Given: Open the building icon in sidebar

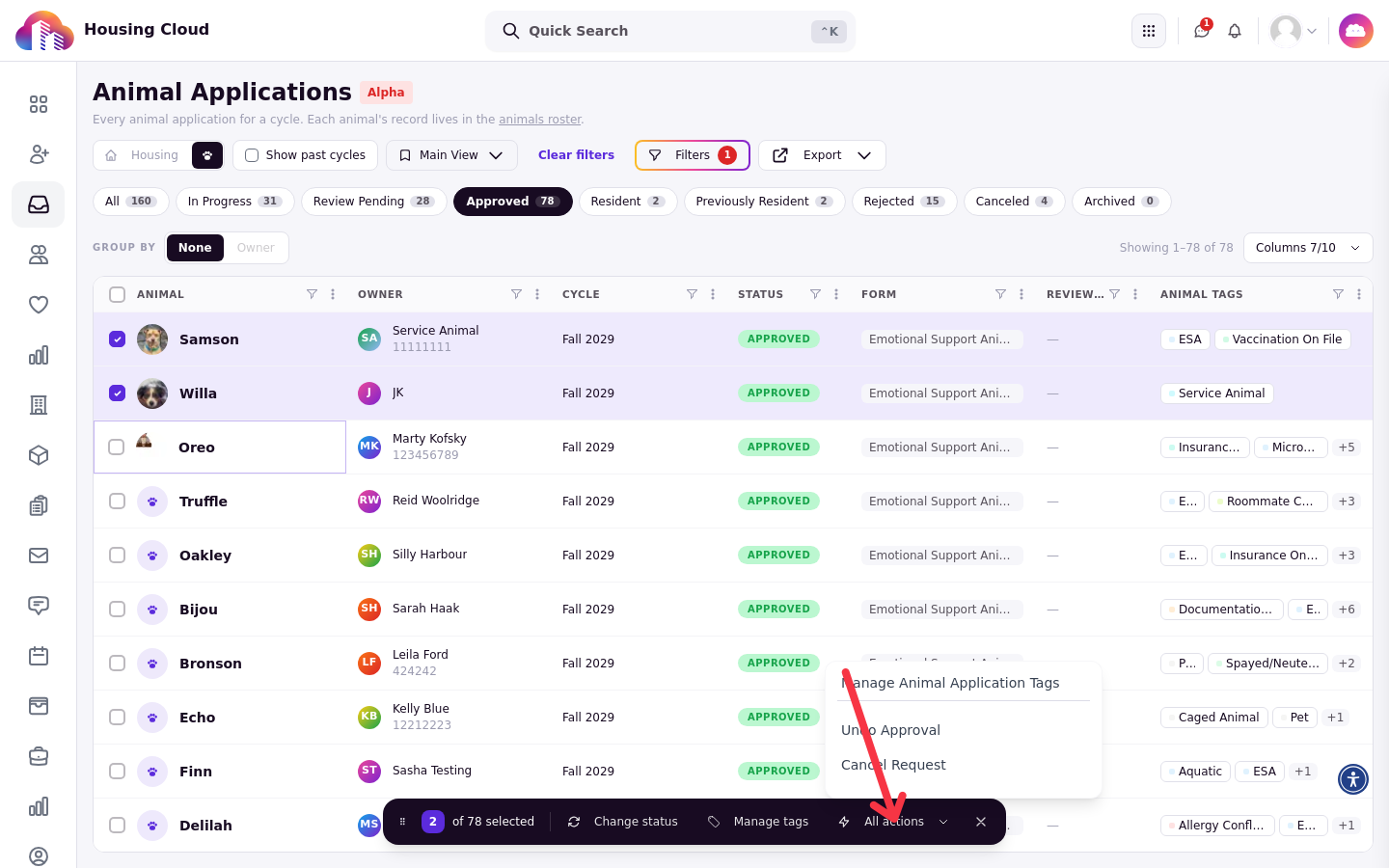Looking at the screenshot, I should (39, 405).
